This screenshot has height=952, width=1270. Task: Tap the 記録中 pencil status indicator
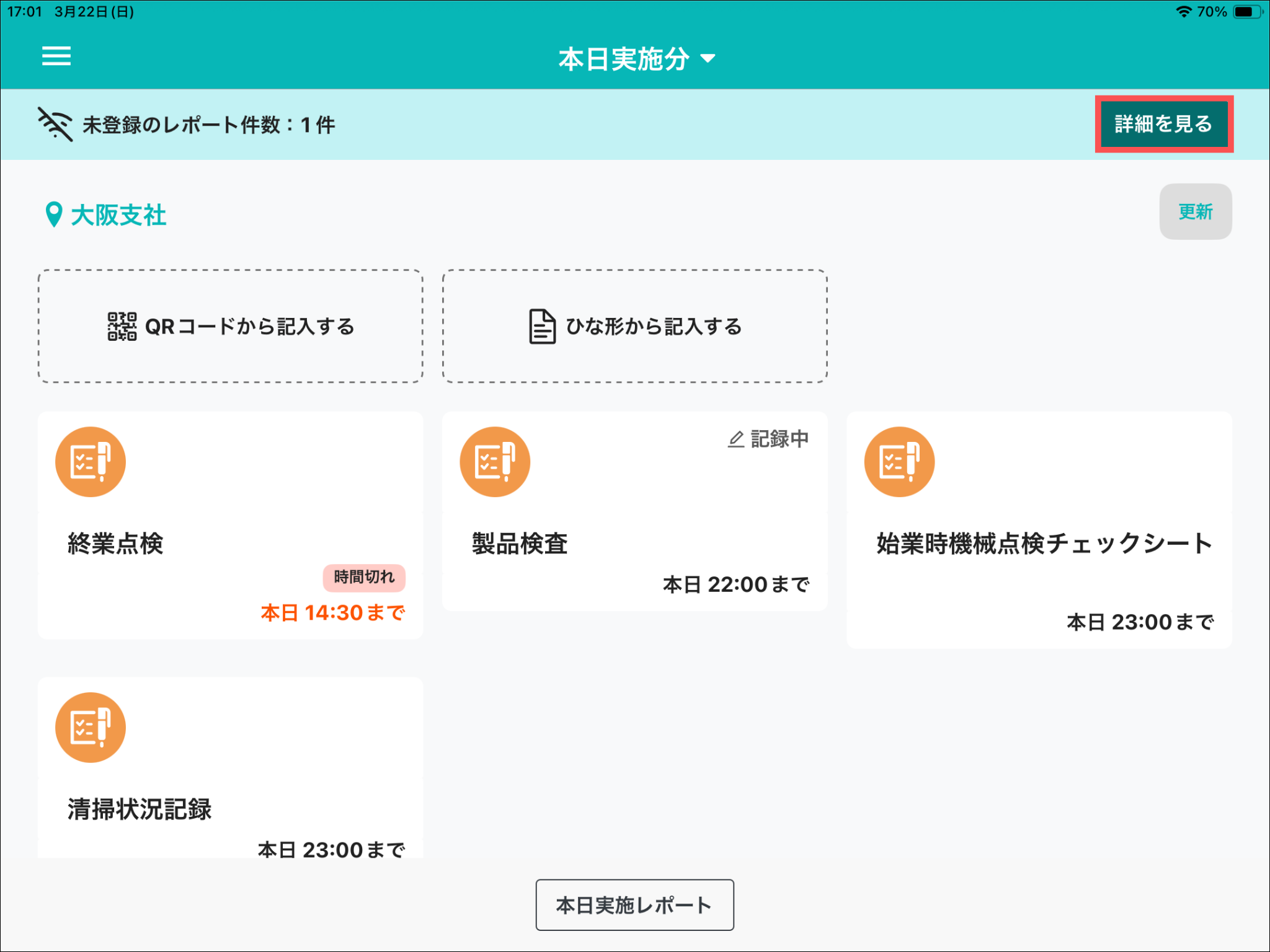coord(768,439)
